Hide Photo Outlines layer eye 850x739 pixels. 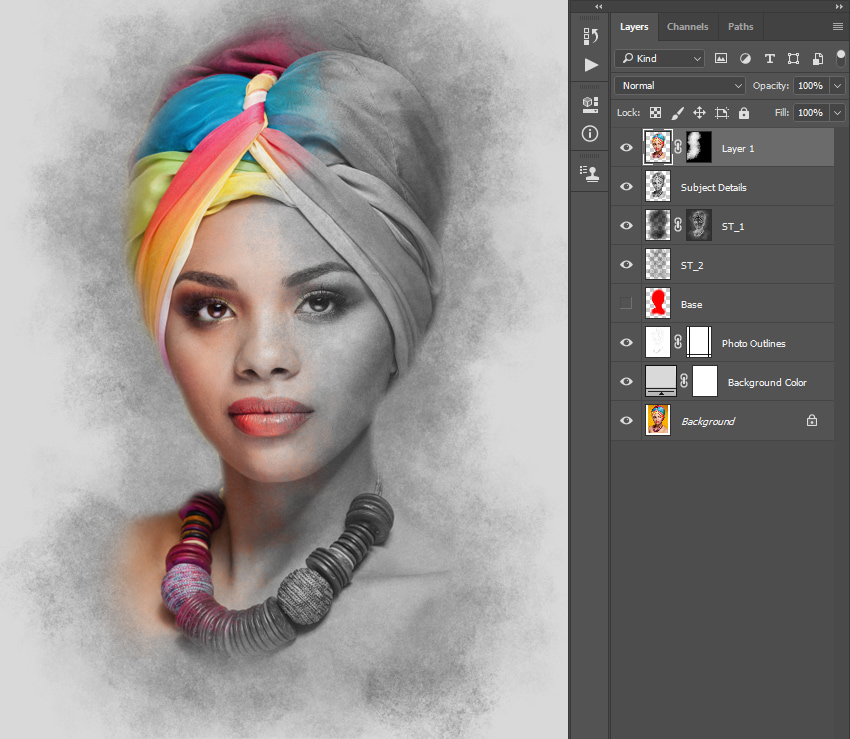[x=626, y=343]
